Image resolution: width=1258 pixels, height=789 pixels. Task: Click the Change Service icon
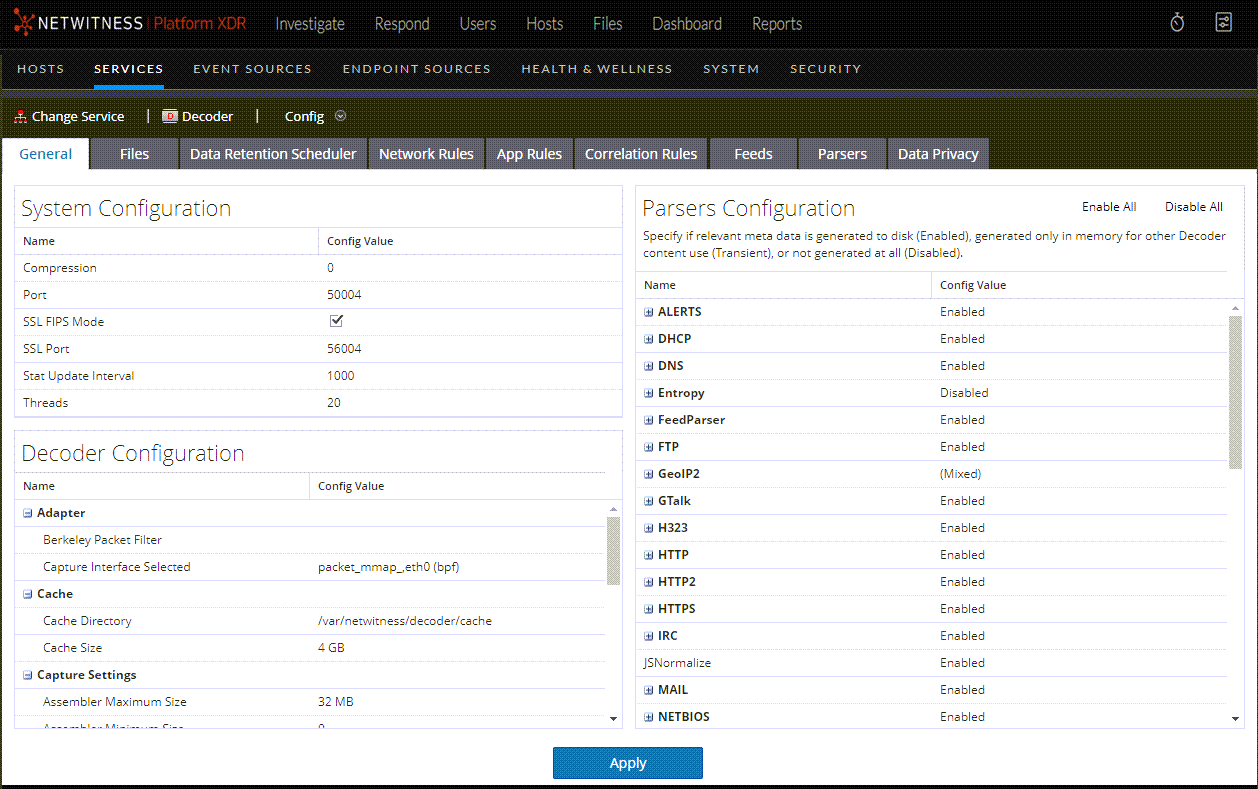20,116
